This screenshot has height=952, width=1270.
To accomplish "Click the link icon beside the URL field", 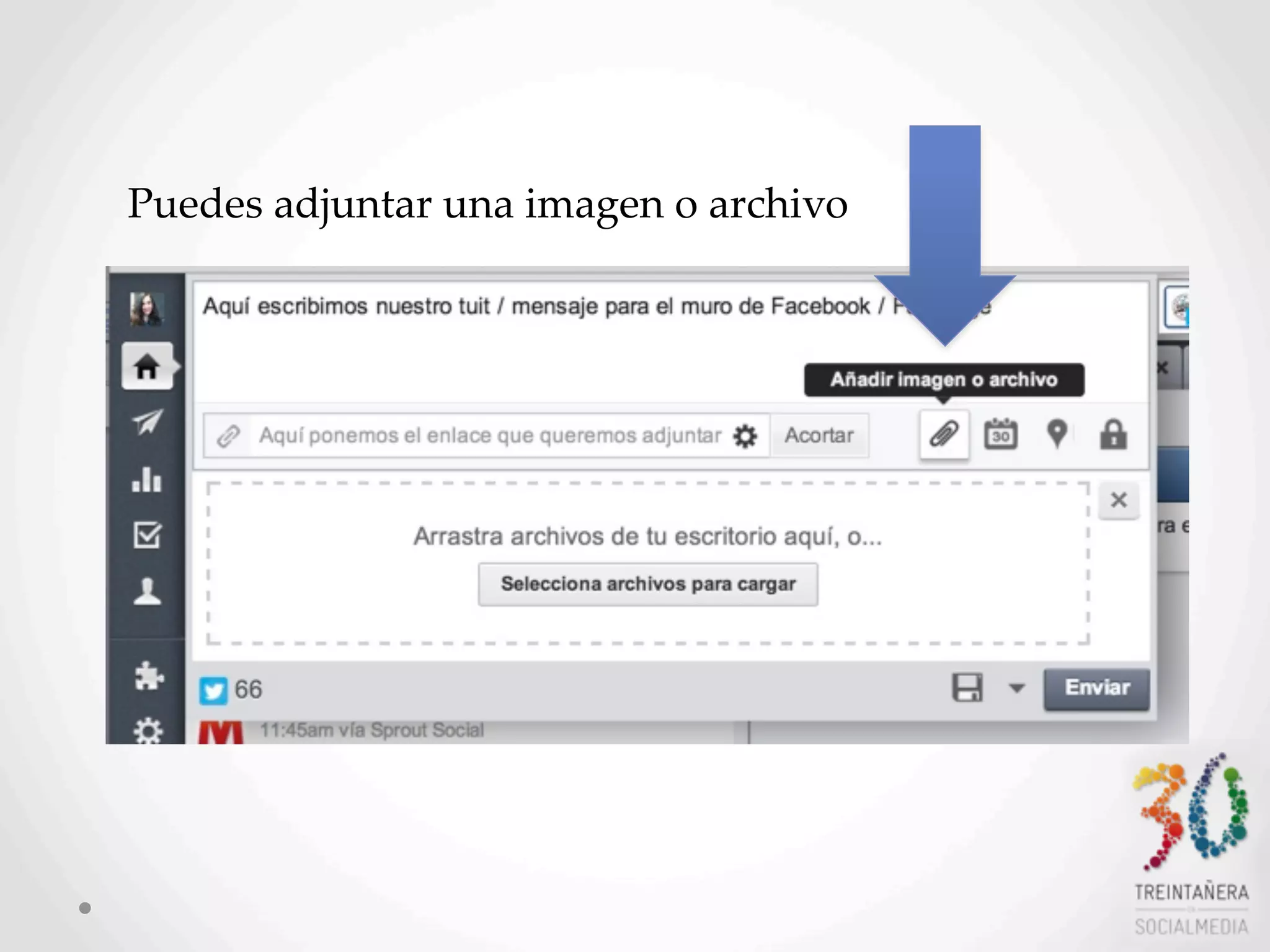I will click(228, 436).
